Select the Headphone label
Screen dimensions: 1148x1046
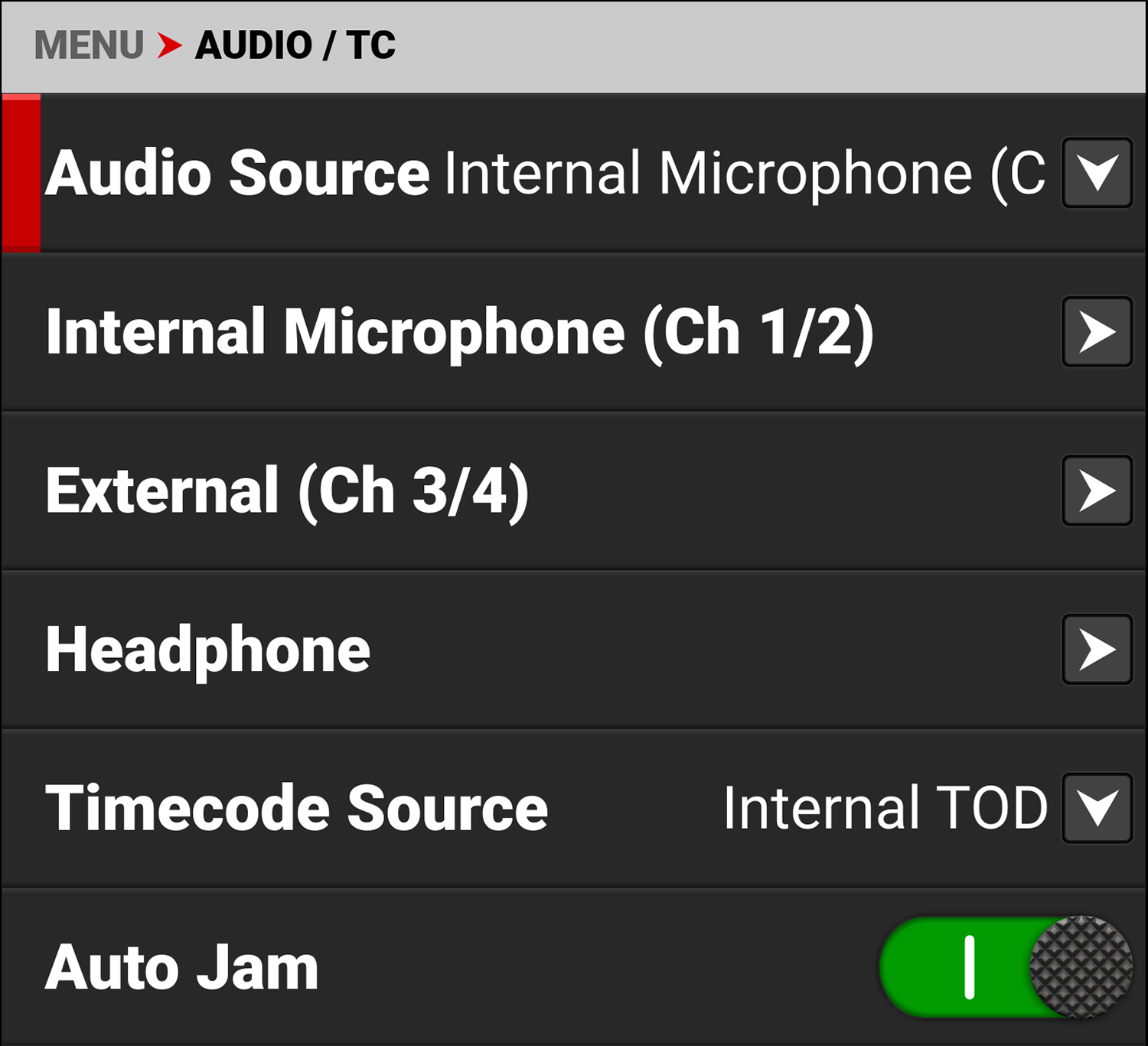pos(208,650)
